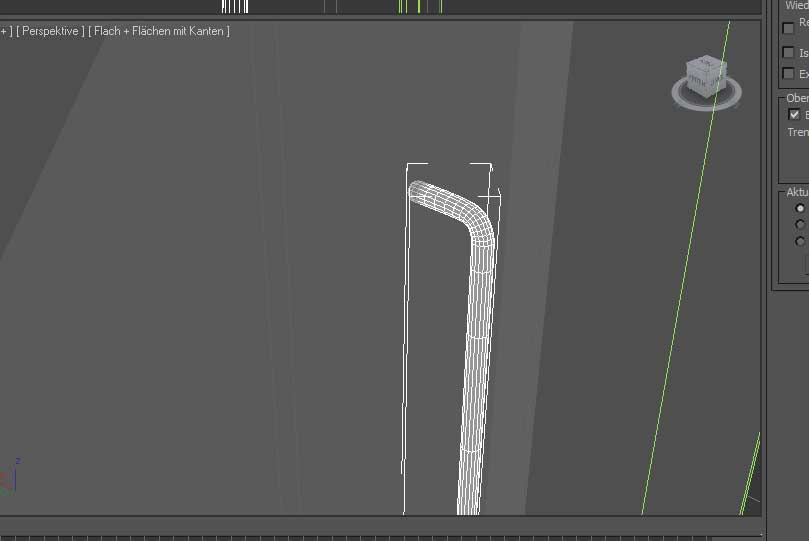Image resolution: width=809 pixels, height=541 pixels.
Task: Click the ViewCube navigation cube
Action: point(706,76)
